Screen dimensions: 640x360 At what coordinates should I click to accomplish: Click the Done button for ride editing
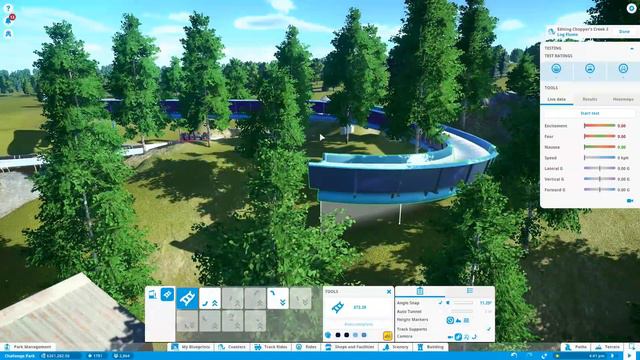point(624,31)
